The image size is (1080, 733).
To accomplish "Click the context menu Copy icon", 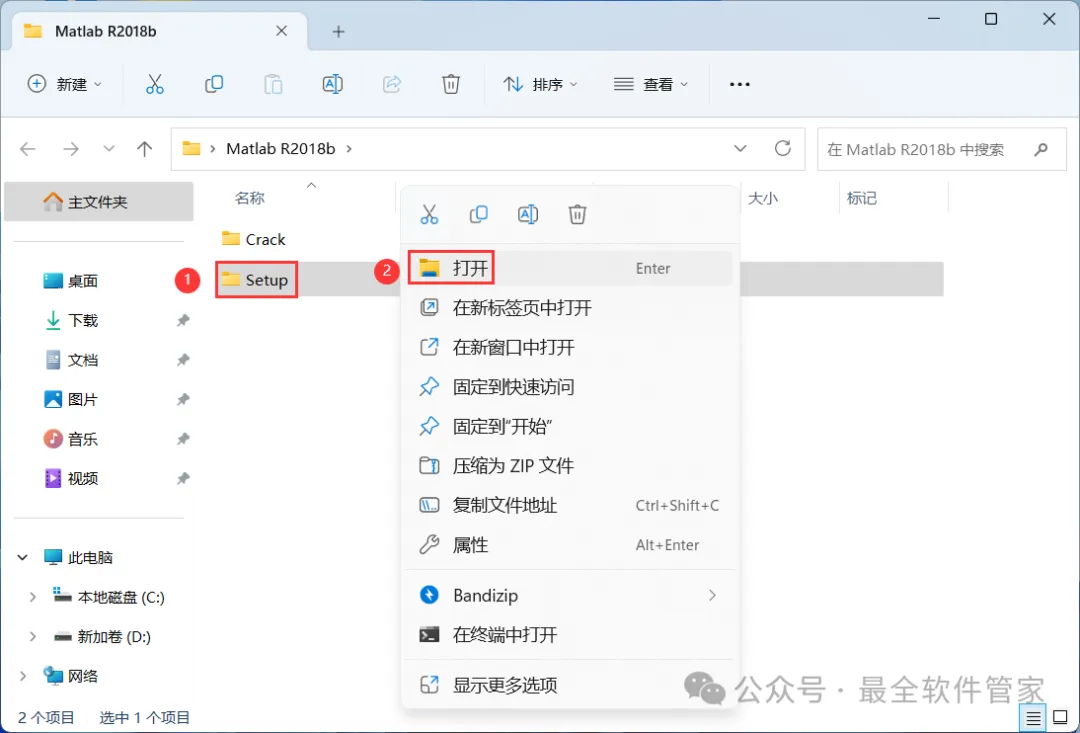I will pos(479,214).
